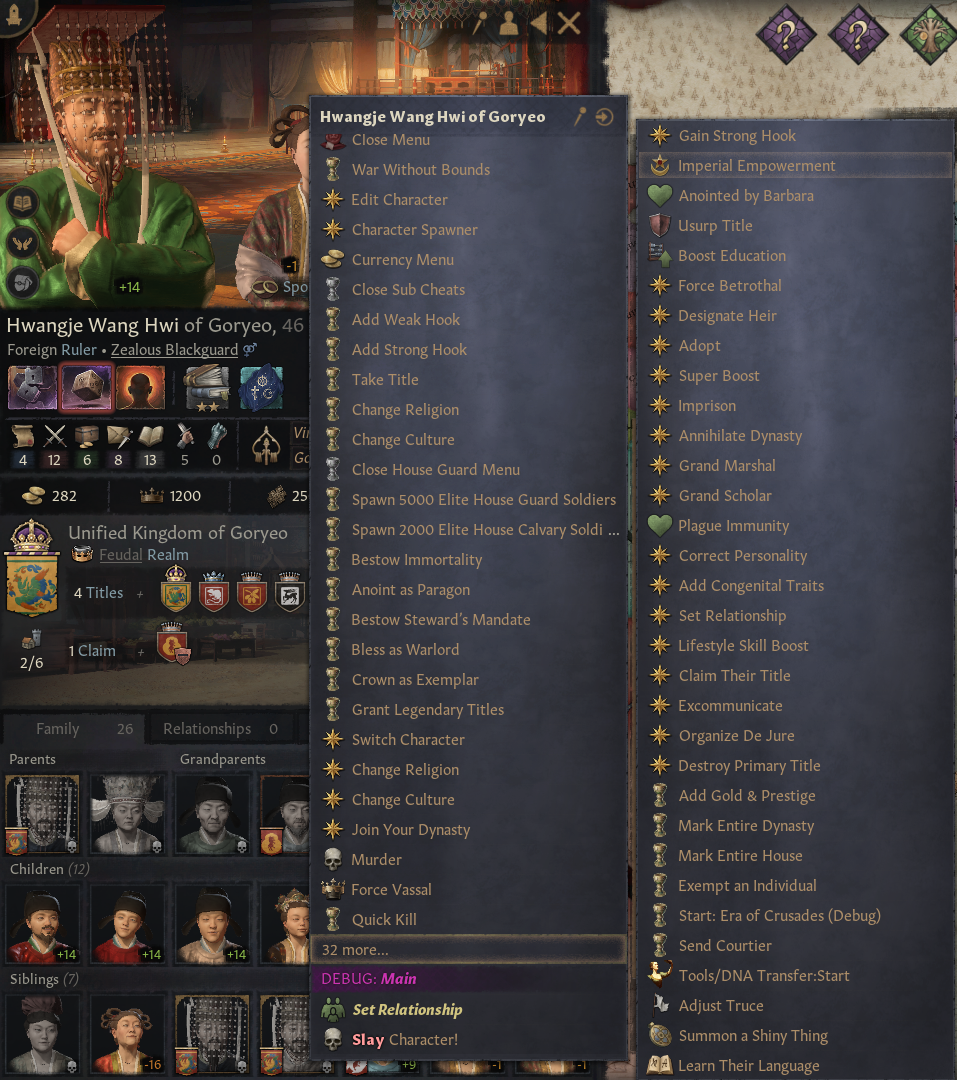The image size is (957, 1080).
Task: Expand titles list with plus sign
Action: 140,594
